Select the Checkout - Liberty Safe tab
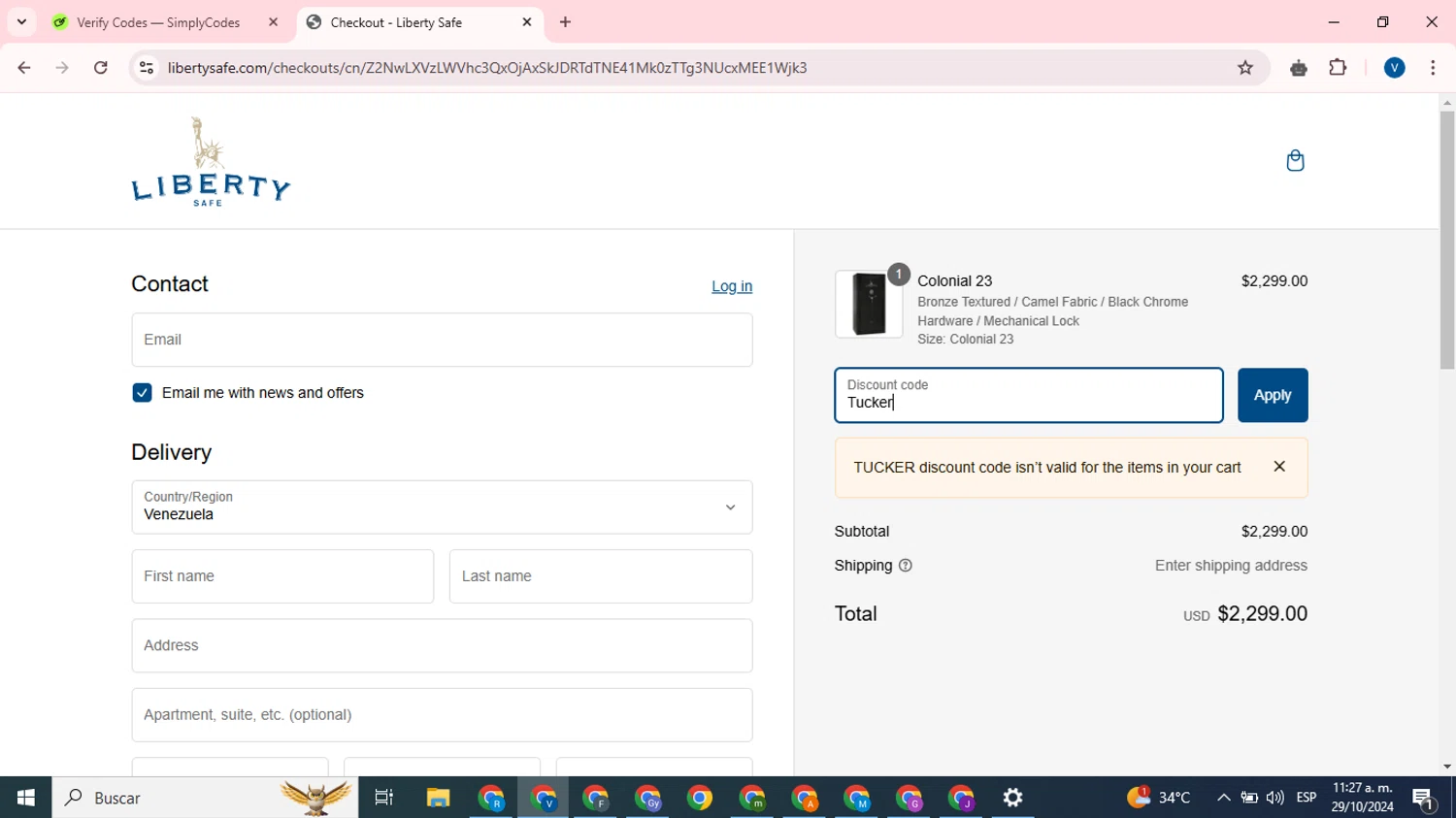The image size is (1456, 818). 396,22
